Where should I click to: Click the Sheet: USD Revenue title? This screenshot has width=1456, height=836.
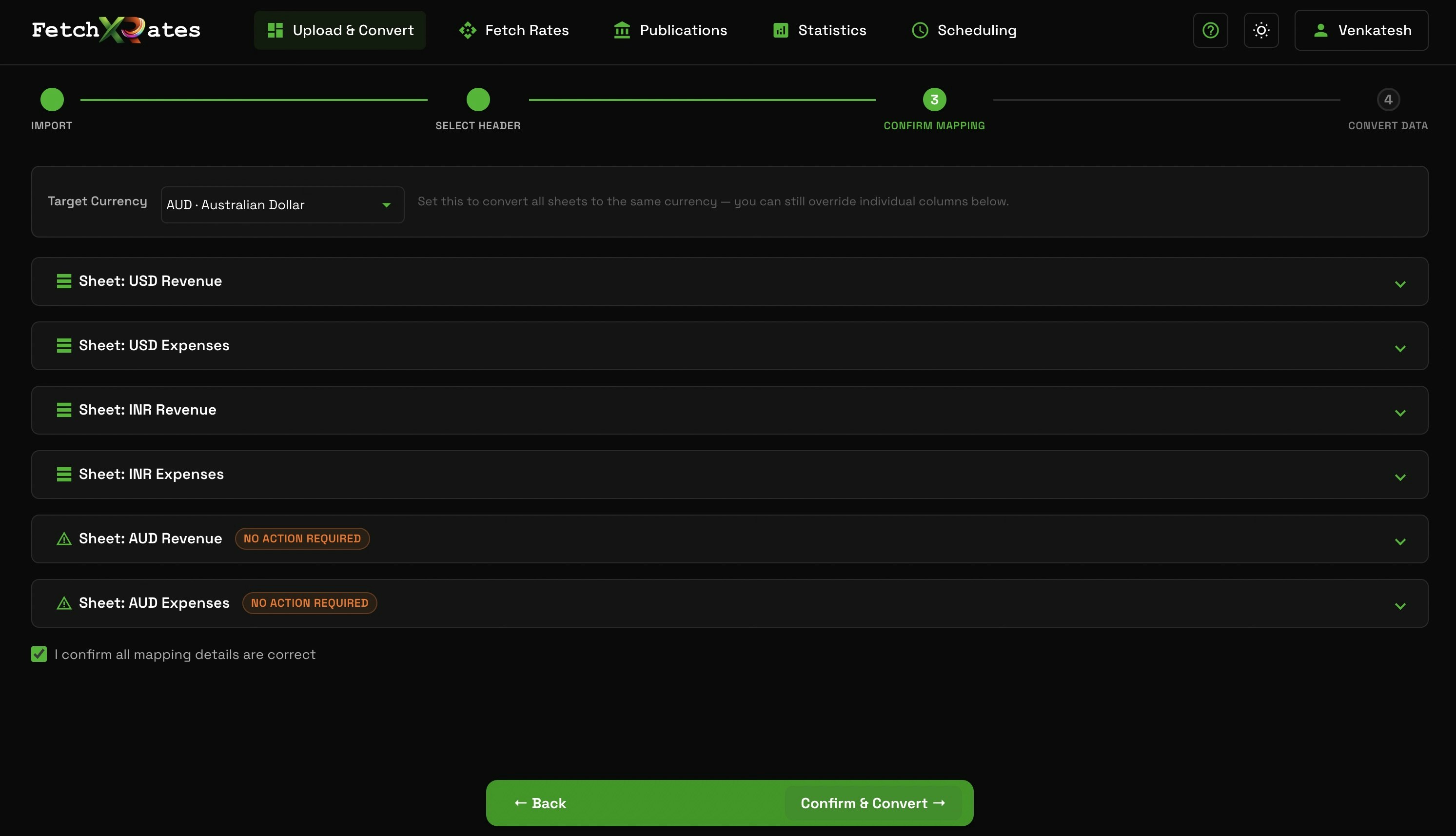(150, 281)
